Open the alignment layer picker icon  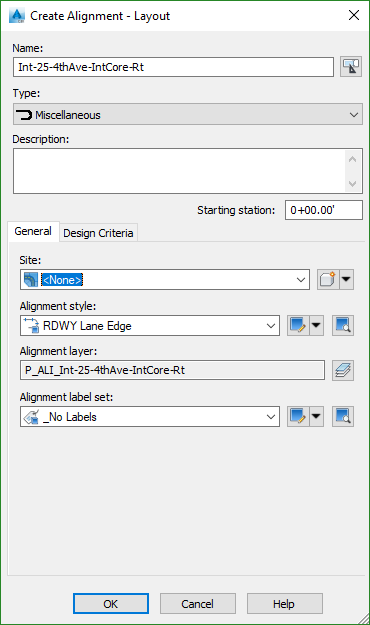[x=343, y=370]
